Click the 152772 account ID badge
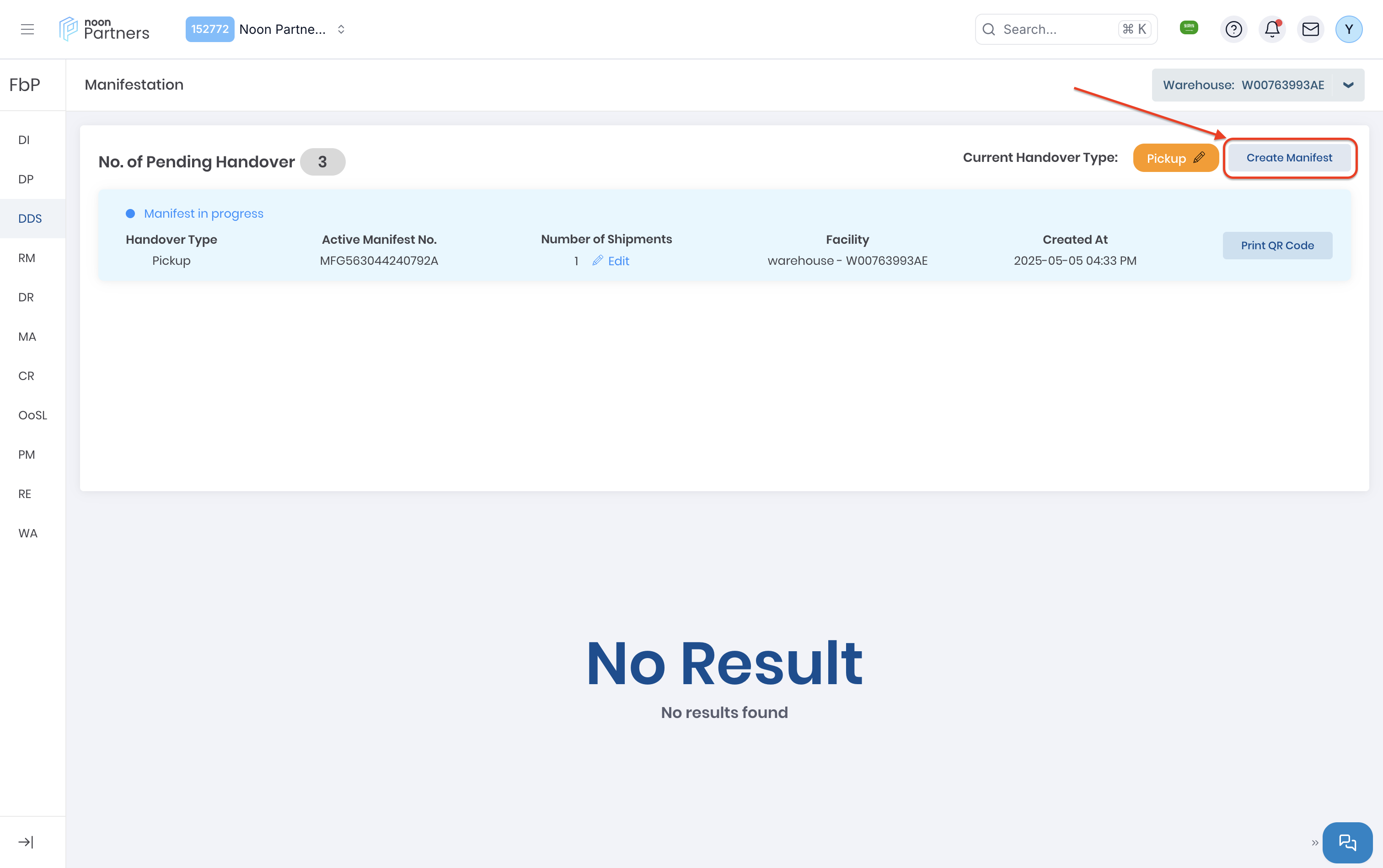Screen dimensions: 1383x868 209,29
